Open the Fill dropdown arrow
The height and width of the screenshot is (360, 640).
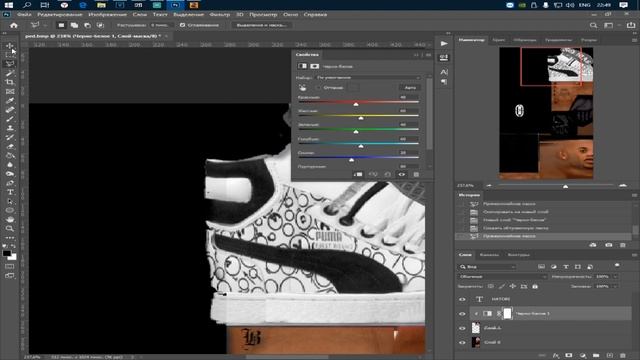pos(616,287)
